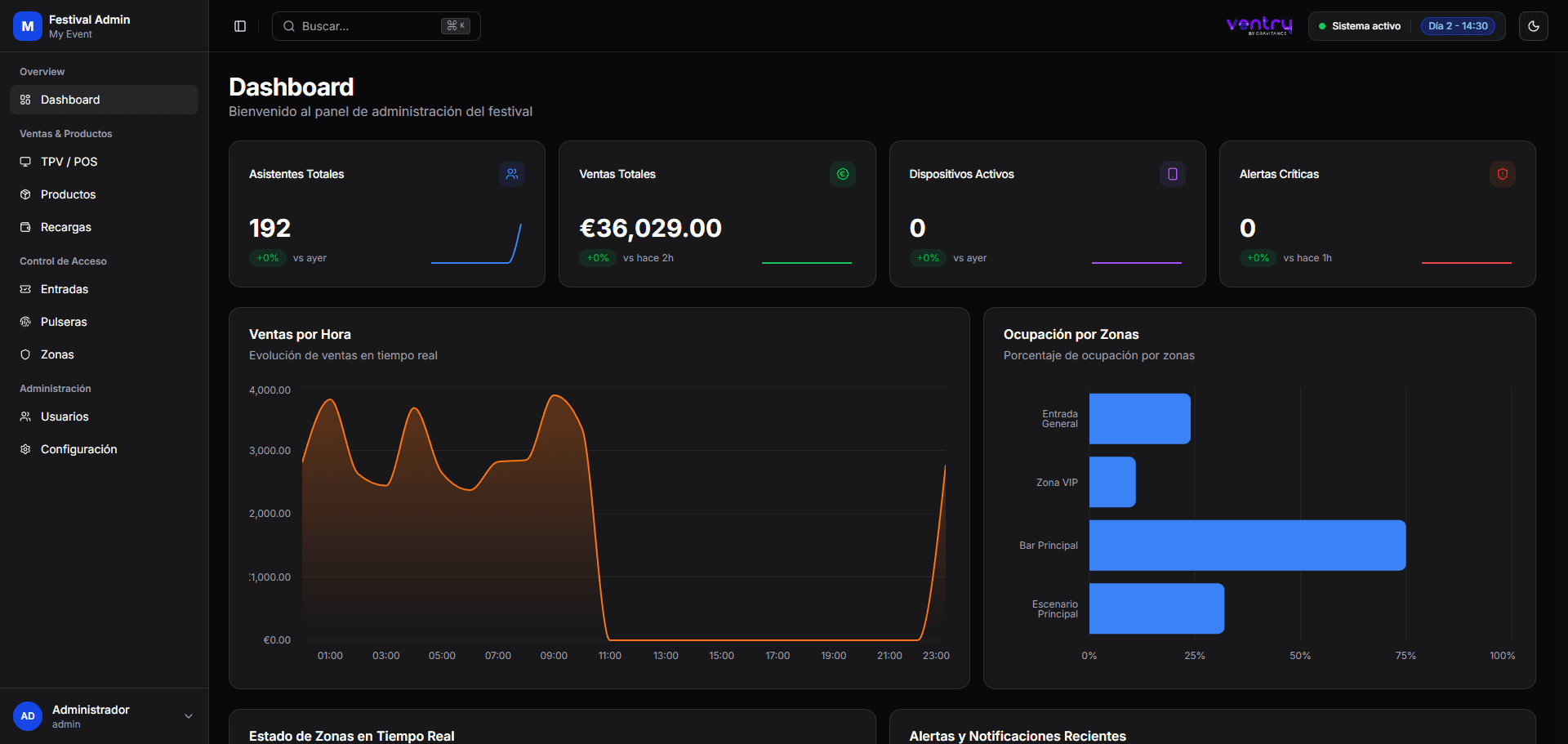The image size is (1568, 744).
Task: Click the Bar Principal occupancy bar
Action: [x=1247, y=545]
